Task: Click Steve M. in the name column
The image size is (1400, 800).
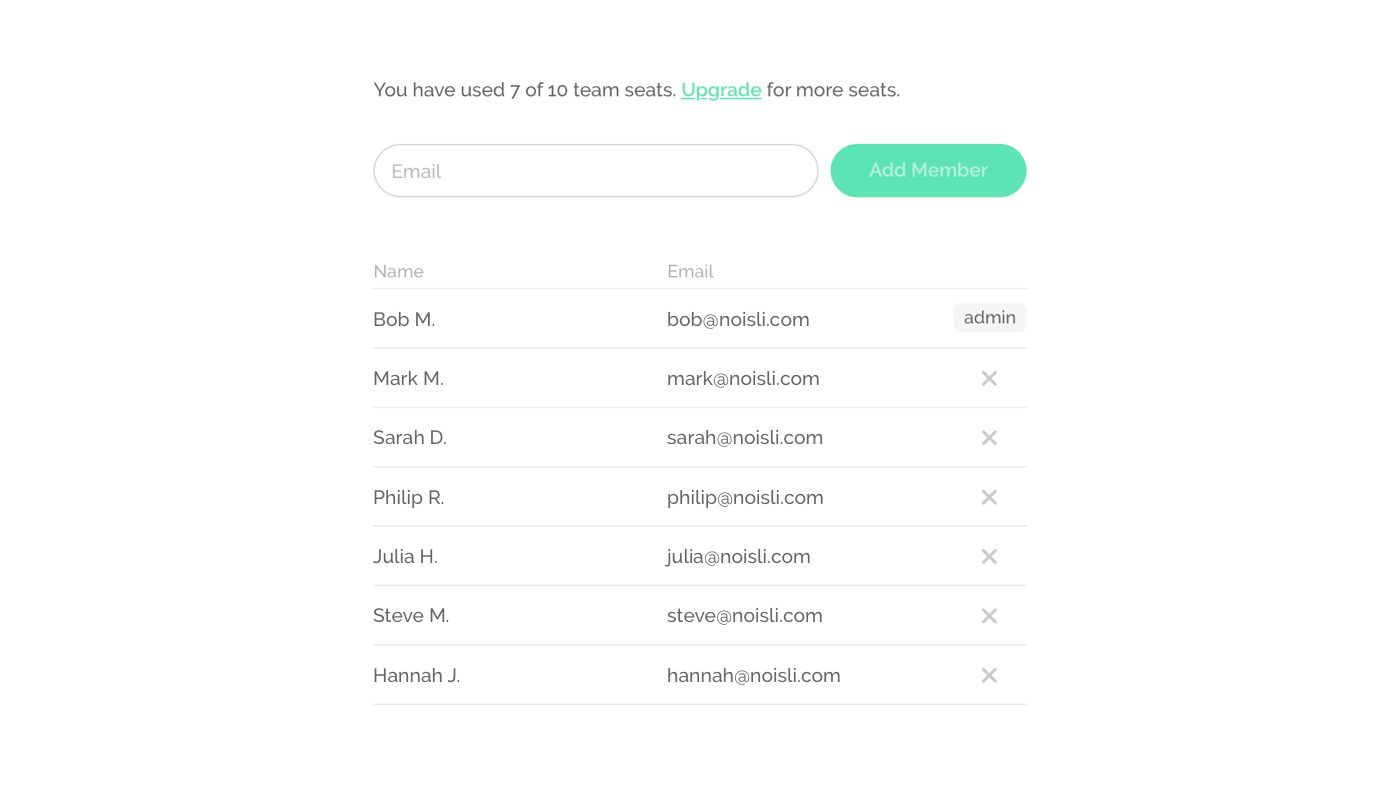Action: 411,616
